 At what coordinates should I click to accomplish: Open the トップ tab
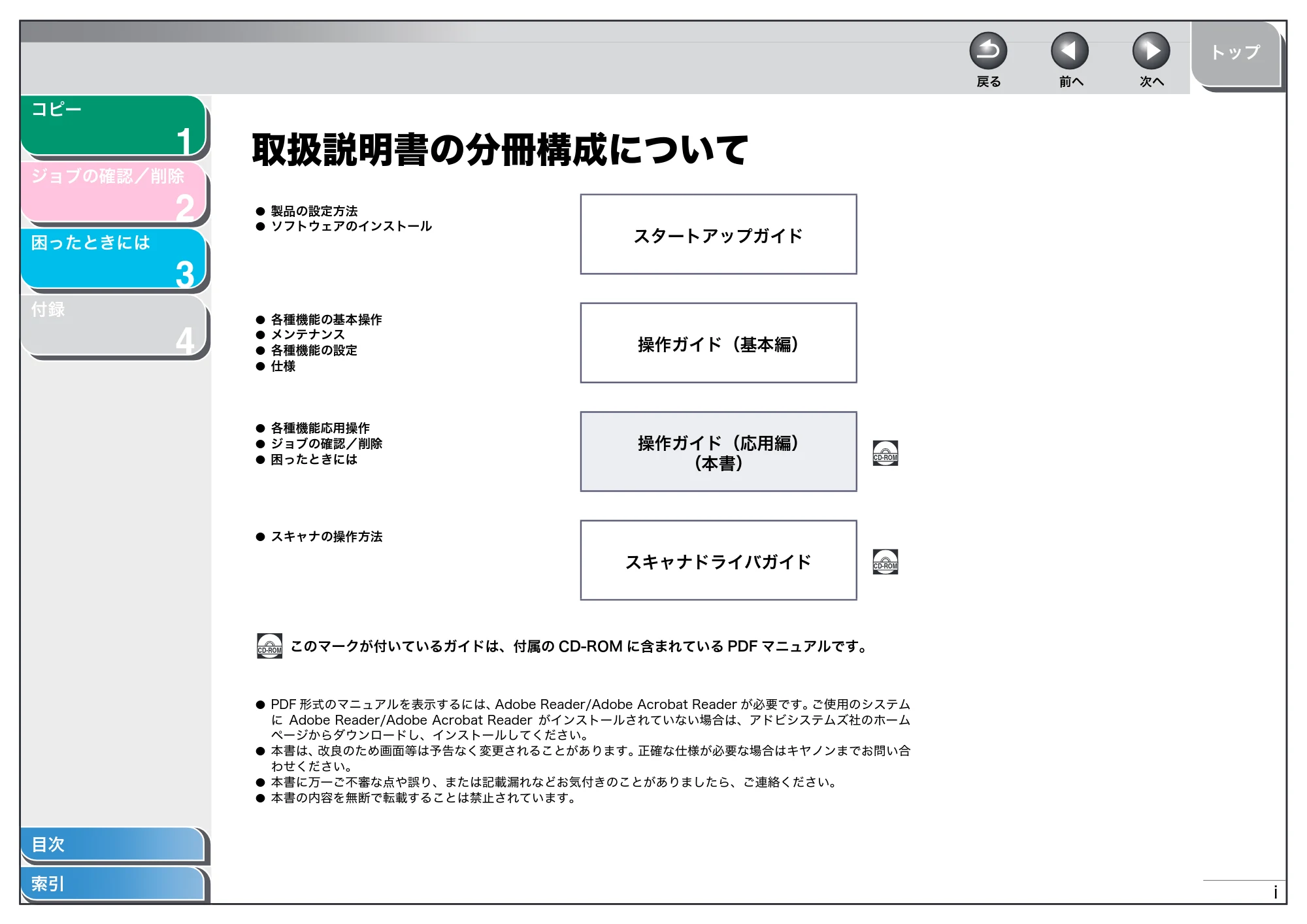pyautogui.click(x=1236, y=54)
